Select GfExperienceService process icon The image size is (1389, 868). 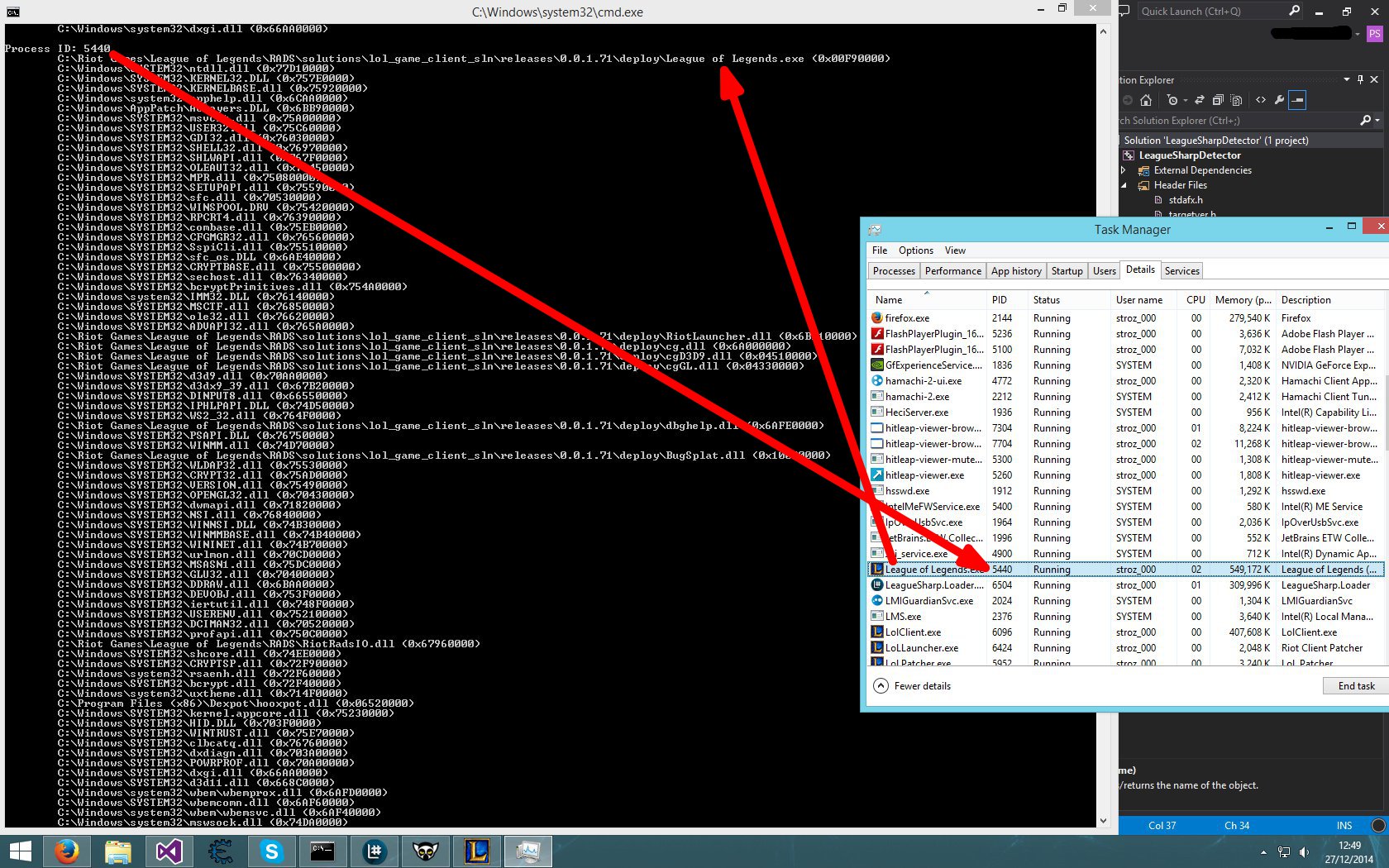877,365
